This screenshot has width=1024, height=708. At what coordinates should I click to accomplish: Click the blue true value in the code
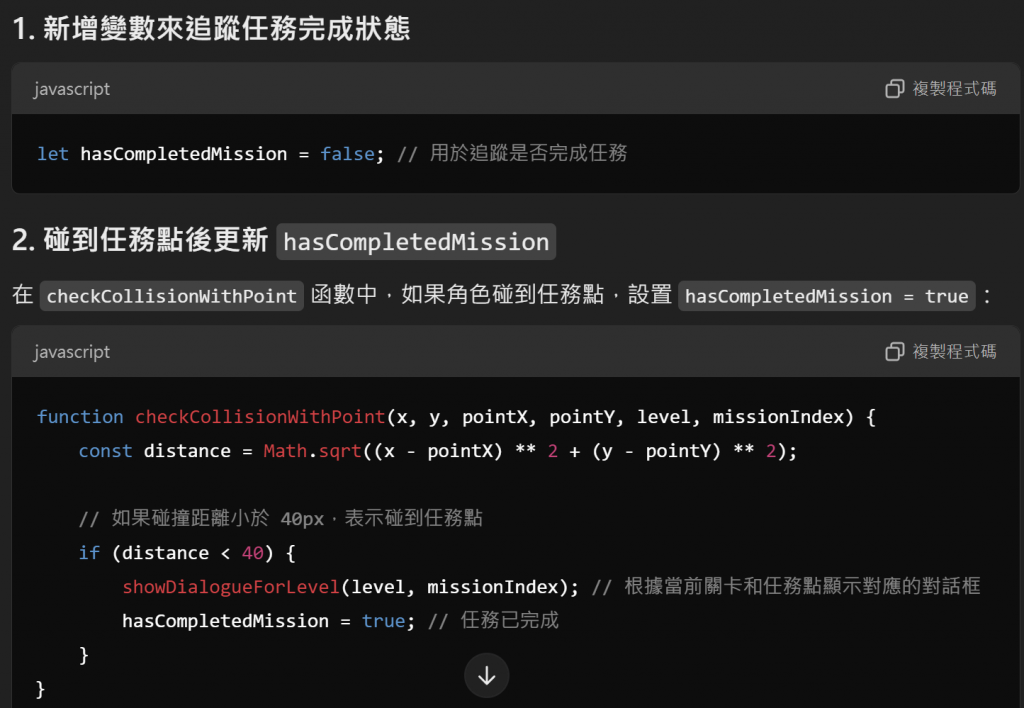click(x=384, y=620)
